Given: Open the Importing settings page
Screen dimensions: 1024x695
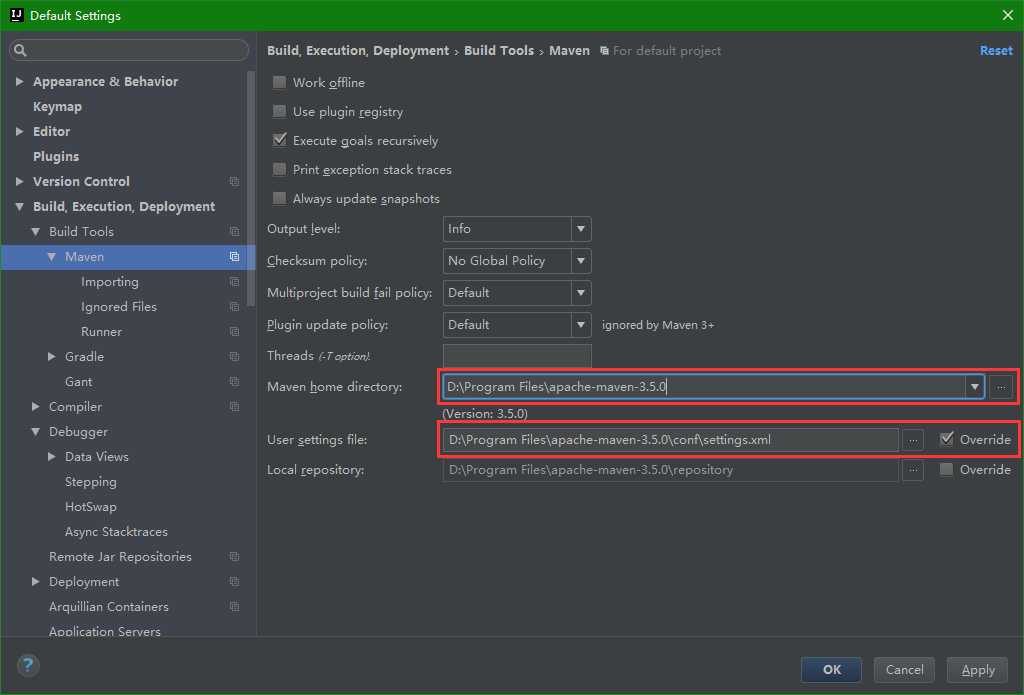Looking at the screenshot, I should coord(110,282).
